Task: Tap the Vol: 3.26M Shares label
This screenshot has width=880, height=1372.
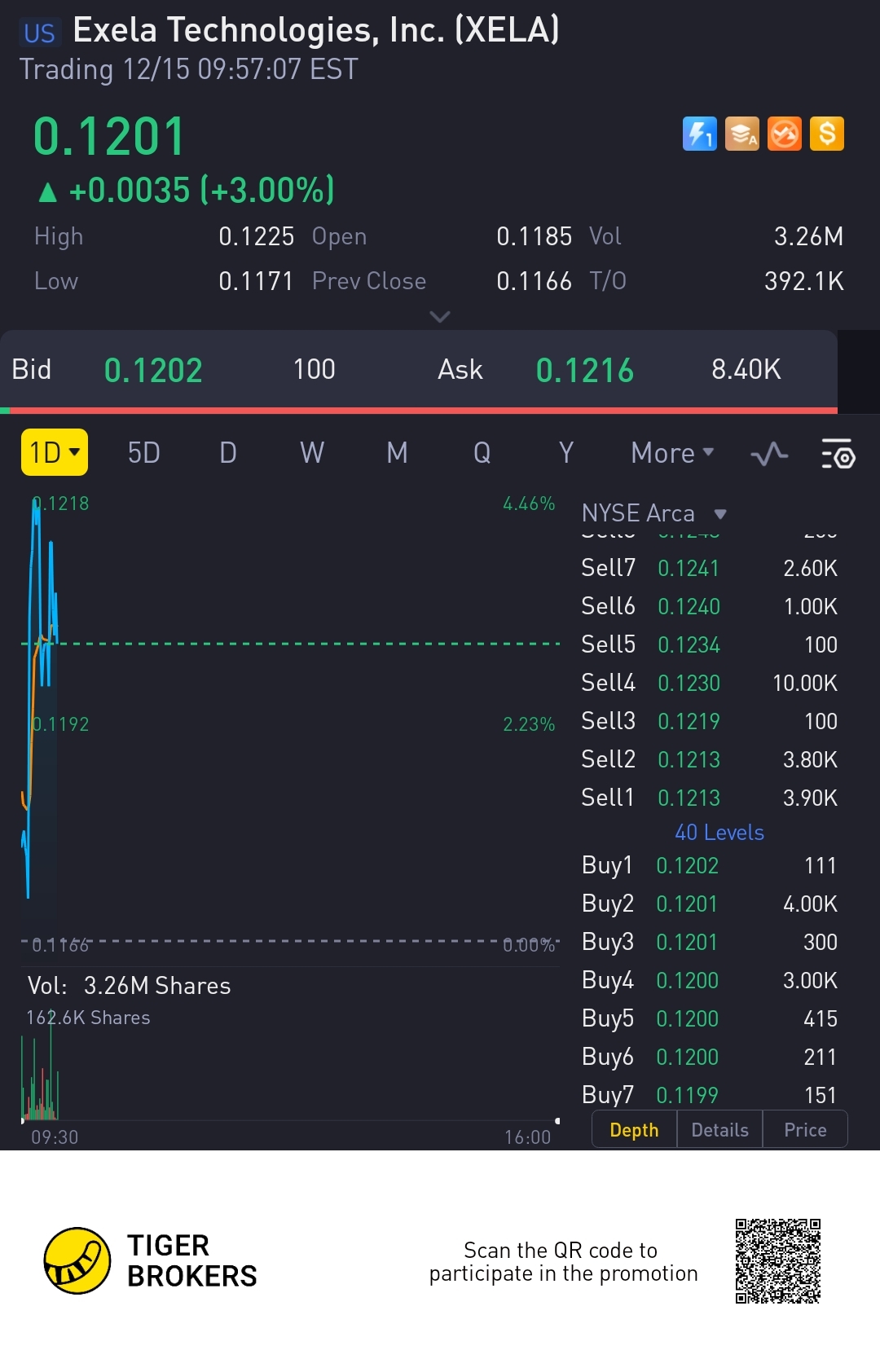Action: coord(130,986)
